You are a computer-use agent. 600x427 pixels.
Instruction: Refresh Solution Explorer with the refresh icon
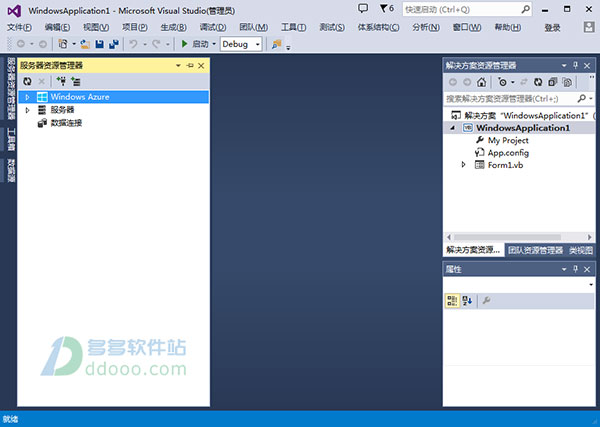pyautogui.click(x=538, y=82)
